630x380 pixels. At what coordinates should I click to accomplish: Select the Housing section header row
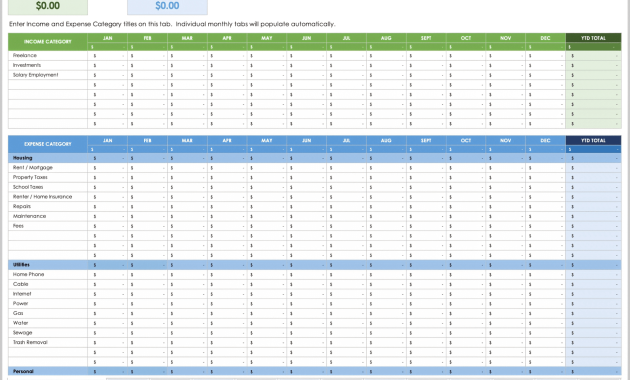coord(315,158)
